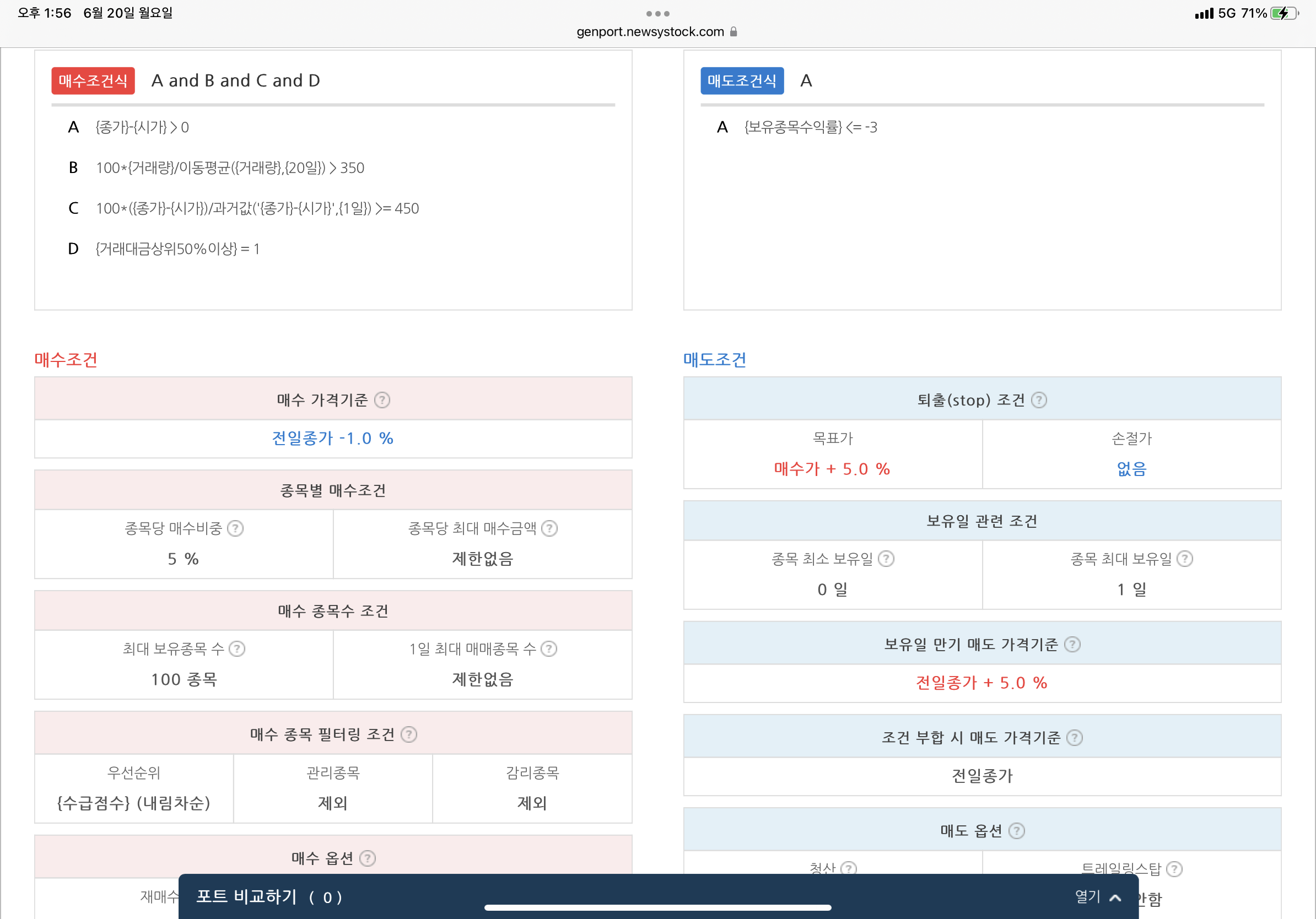Image resolution: width=1316 pixels, height=919 pixels.
Task: Click the 전일종가 -1.0 % buy price value
Action: click(x=332, y=439)
